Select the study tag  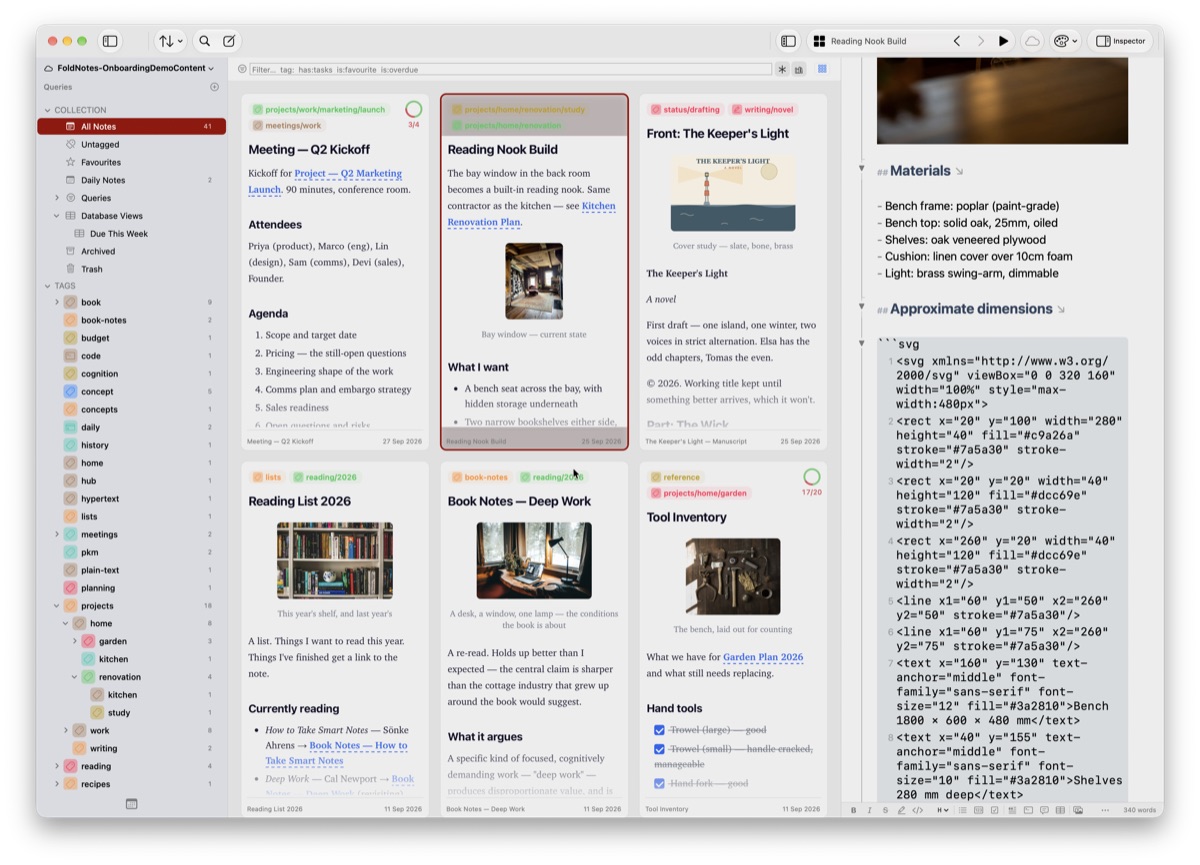coord(131,713)
